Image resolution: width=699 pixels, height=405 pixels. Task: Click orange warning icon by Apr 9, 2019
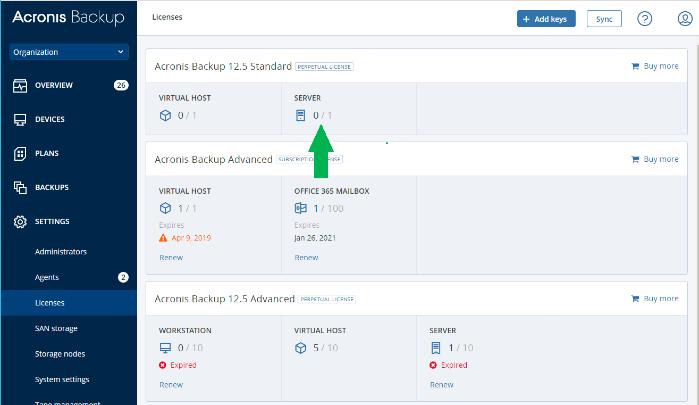tap(163, 238)
